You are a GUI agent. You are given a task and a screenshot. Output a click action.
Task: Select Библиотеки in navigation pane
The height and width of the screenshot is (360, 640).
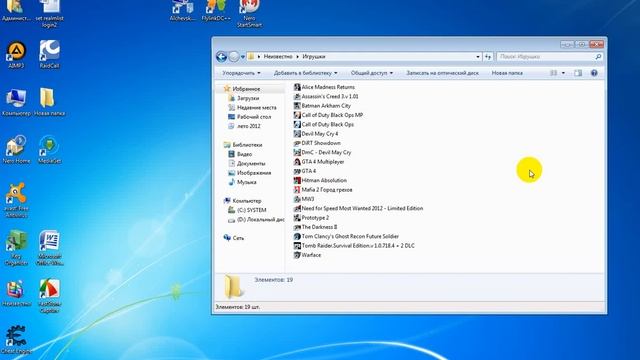pos(247,145)
